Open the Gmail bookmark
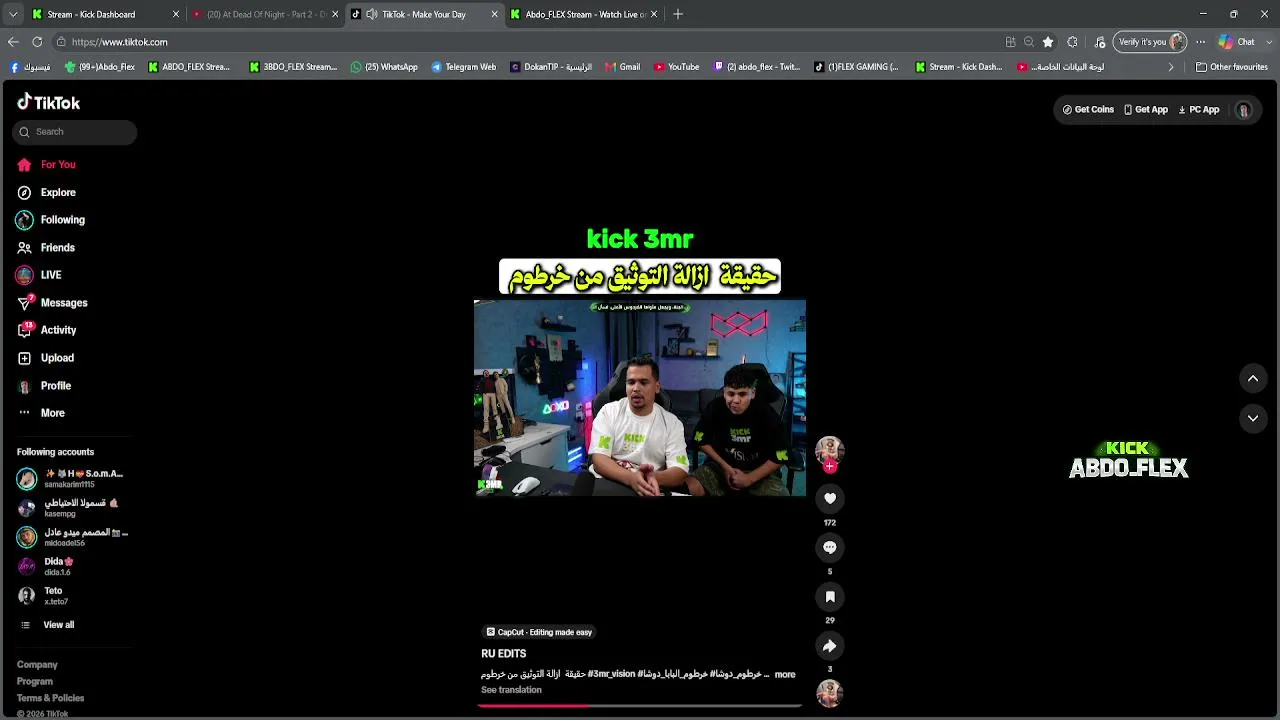The width and height of the screenshot is (1280, 720). pyautogui.click(x=622, y=67)
